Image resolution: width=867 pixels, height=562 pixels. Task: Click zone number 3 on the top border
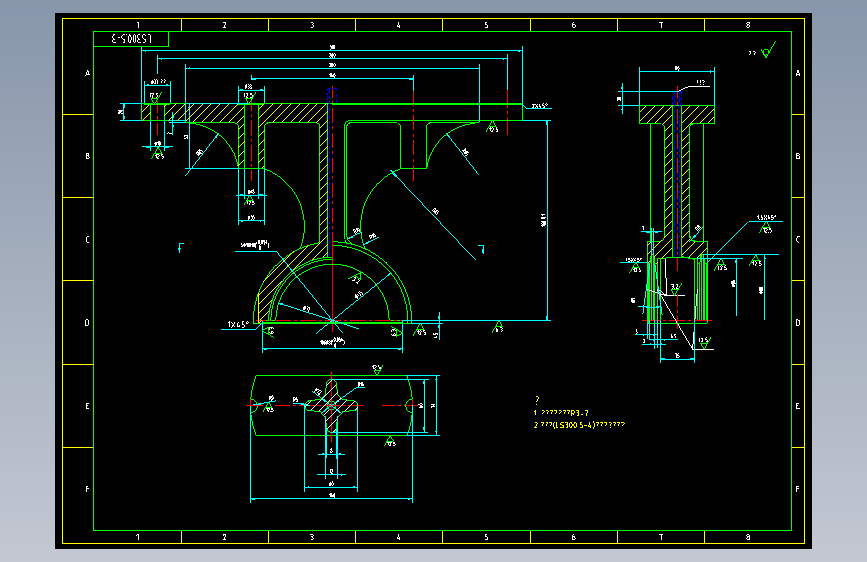[x=312, y=25]
